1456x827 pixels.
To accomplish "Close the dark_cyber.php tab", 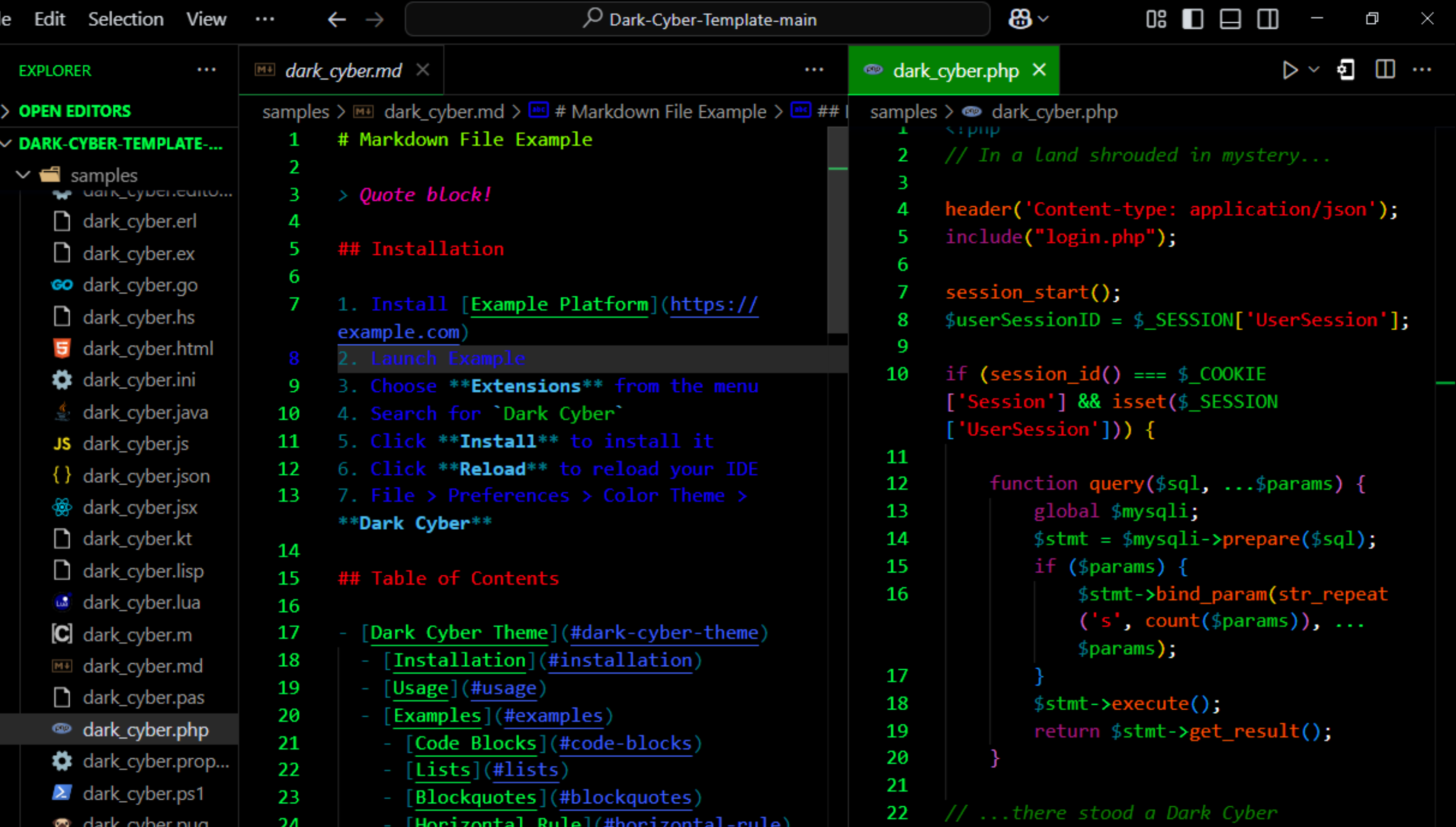I will 1039,70.
